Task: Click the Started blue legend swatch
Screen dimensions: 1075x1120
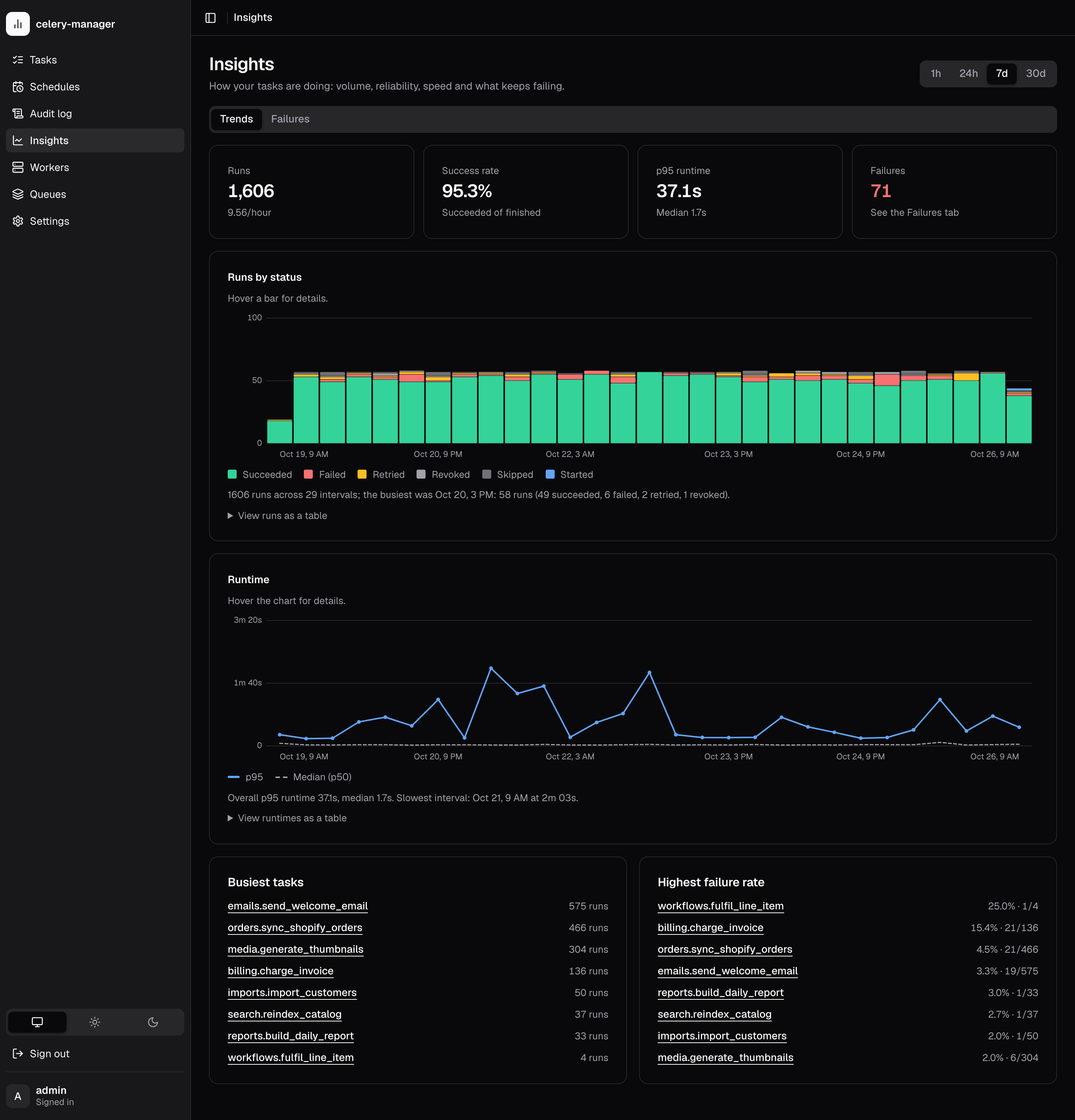Action: (x=550, y=475)
